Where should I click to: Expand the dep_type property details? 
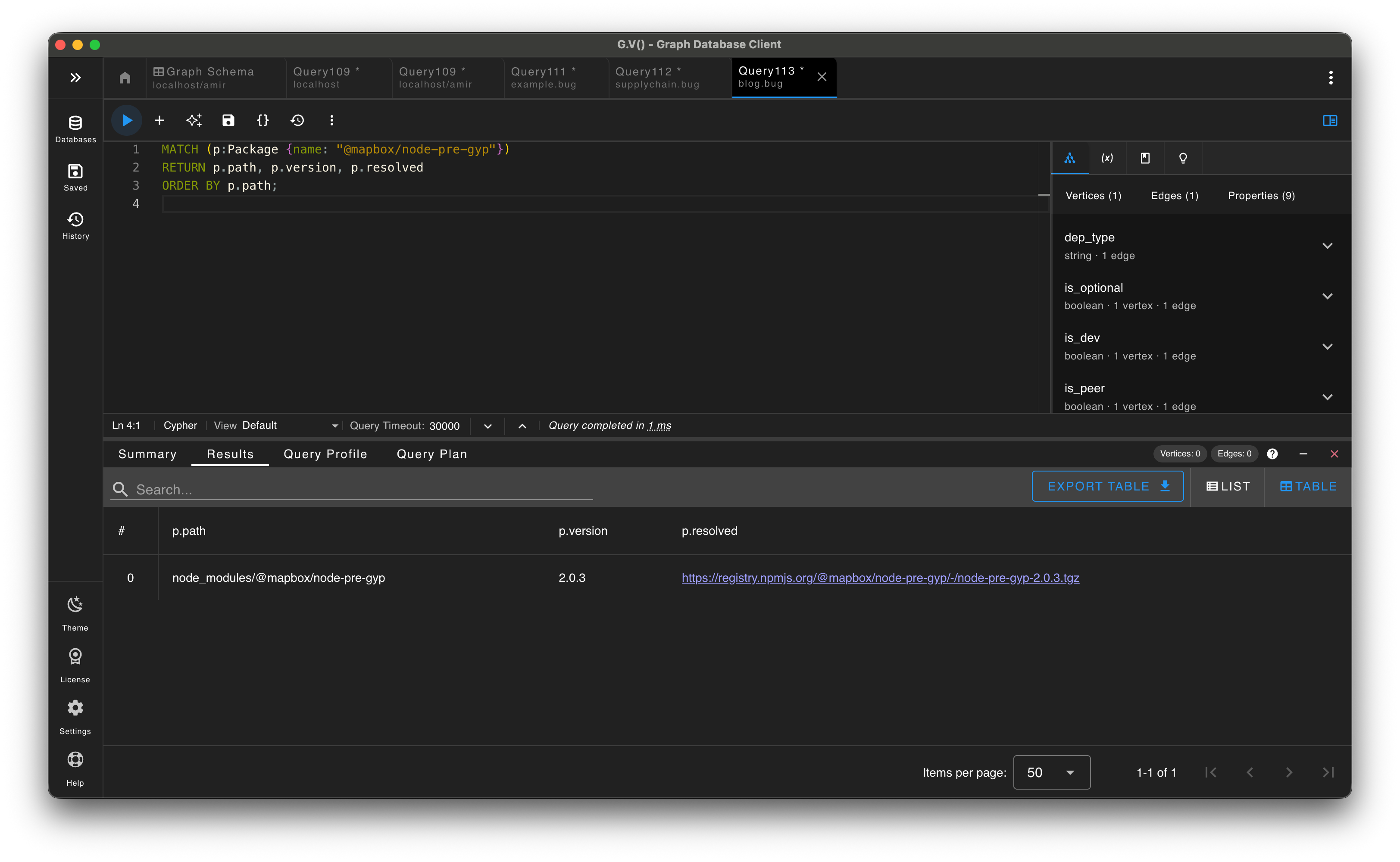point(1328,245)
